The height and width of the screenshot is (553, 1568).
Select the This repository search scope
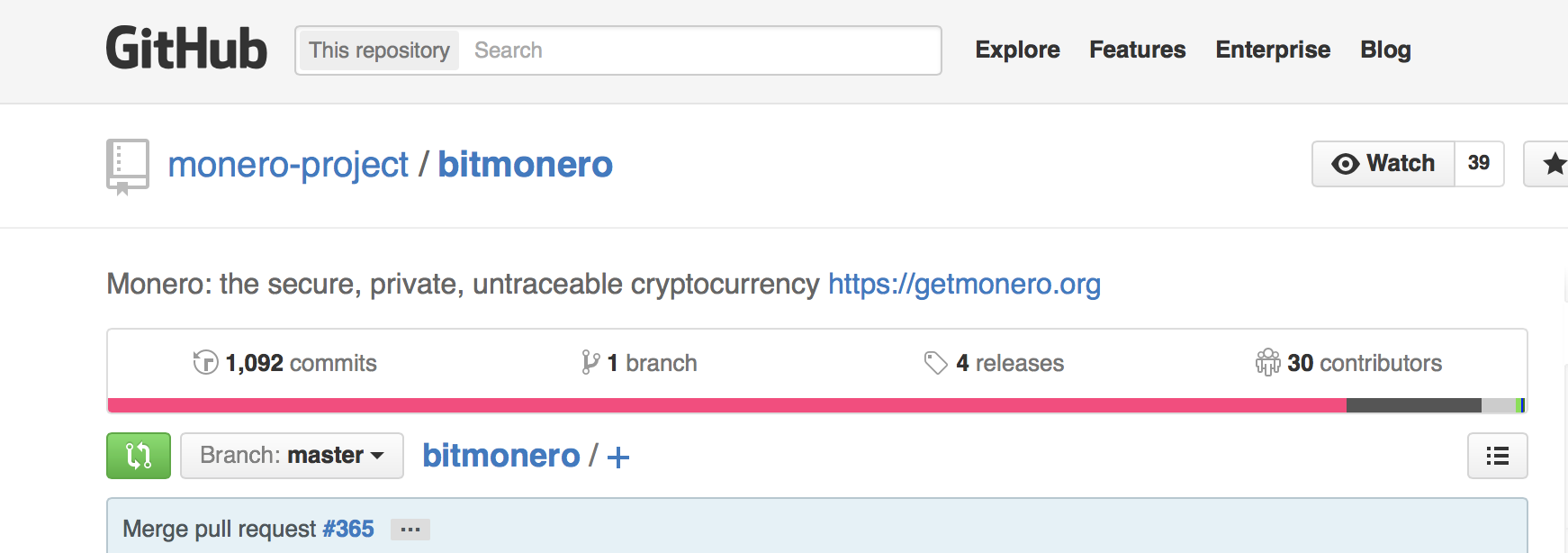click(x=379, y=50)
